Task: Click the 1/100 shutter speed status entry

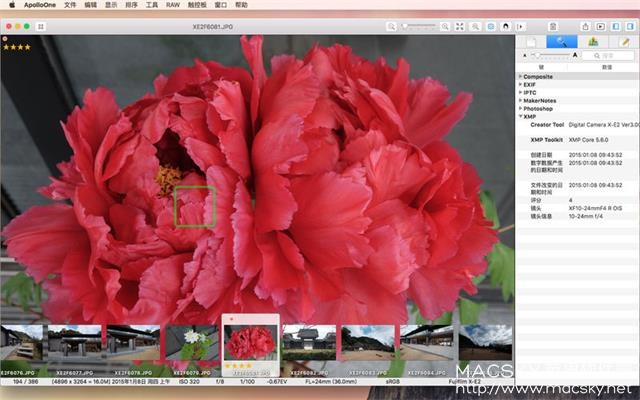Action: pos(247,382)
